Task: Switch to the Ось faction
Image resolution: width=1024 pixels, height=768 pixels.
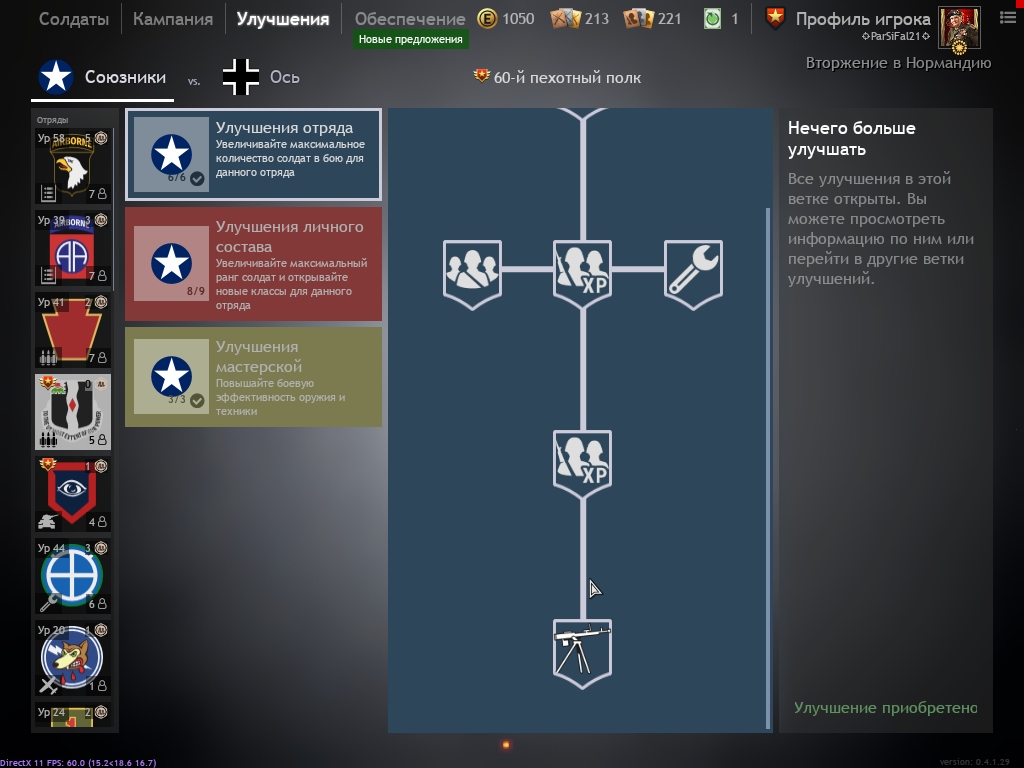Action: (260, 77)
